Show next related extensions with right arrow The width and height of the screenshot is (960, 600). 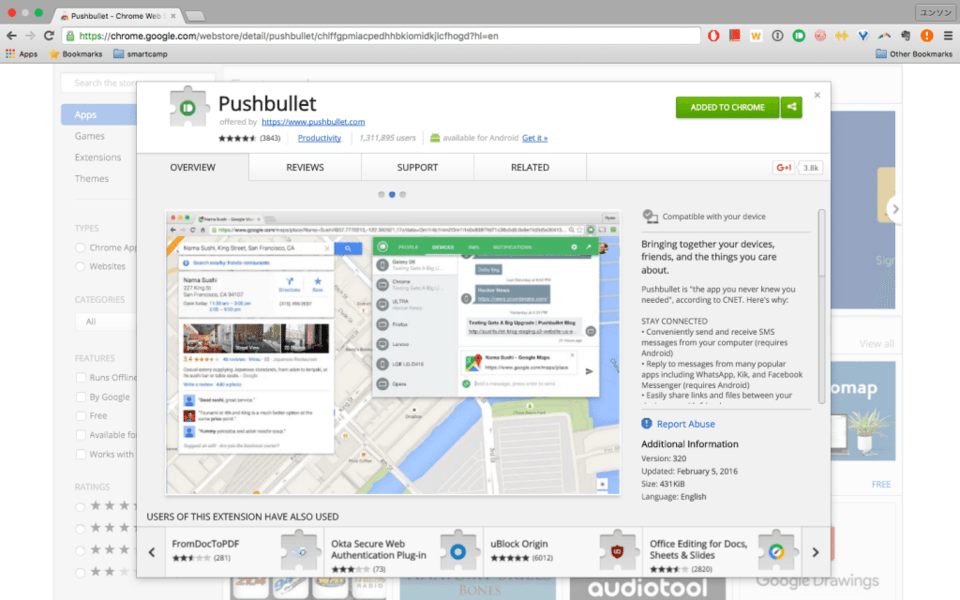click(x=816, y=552)
